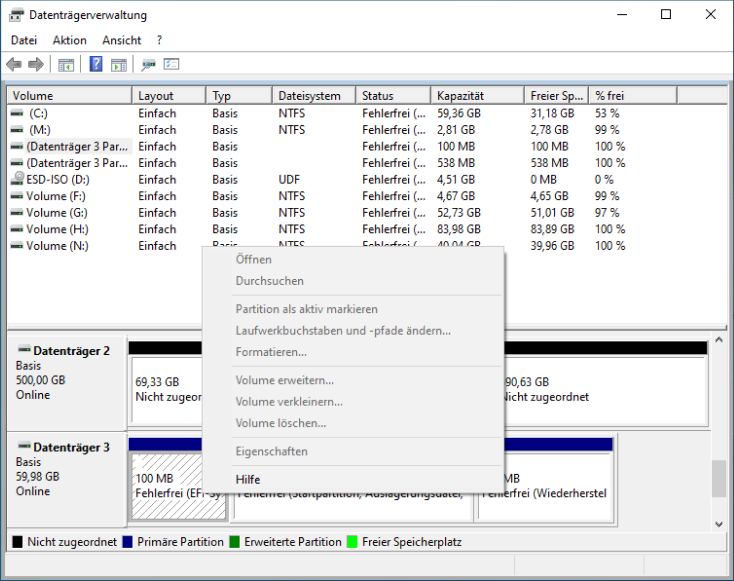Viewport: 734px width, 581px height.
Task: Click the Datenträger 3 disk label
Action: [71, 447]
